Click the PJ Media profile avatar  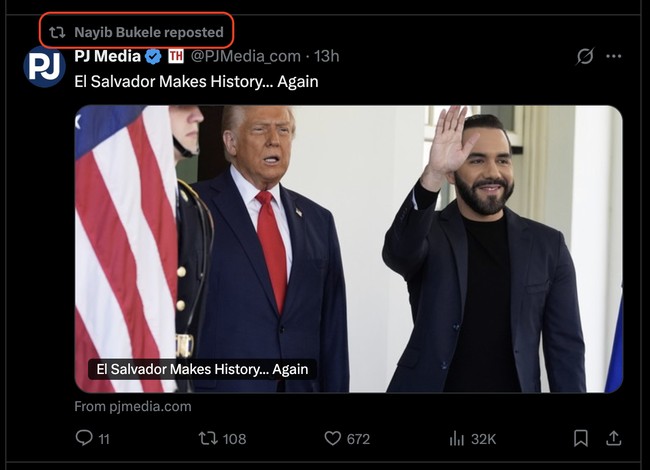44,66
